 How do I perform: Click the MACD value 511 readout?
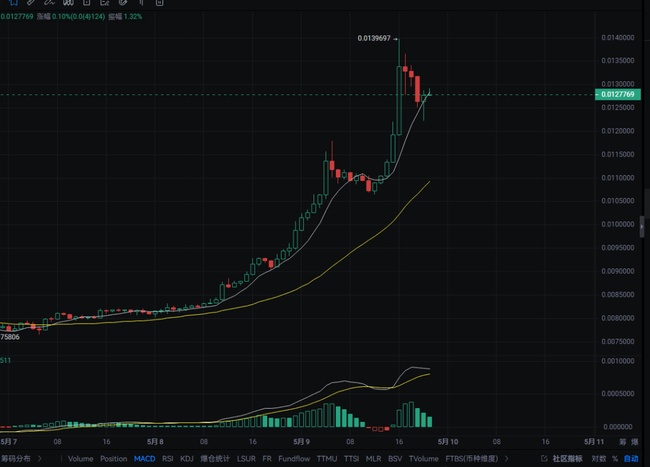5,361
